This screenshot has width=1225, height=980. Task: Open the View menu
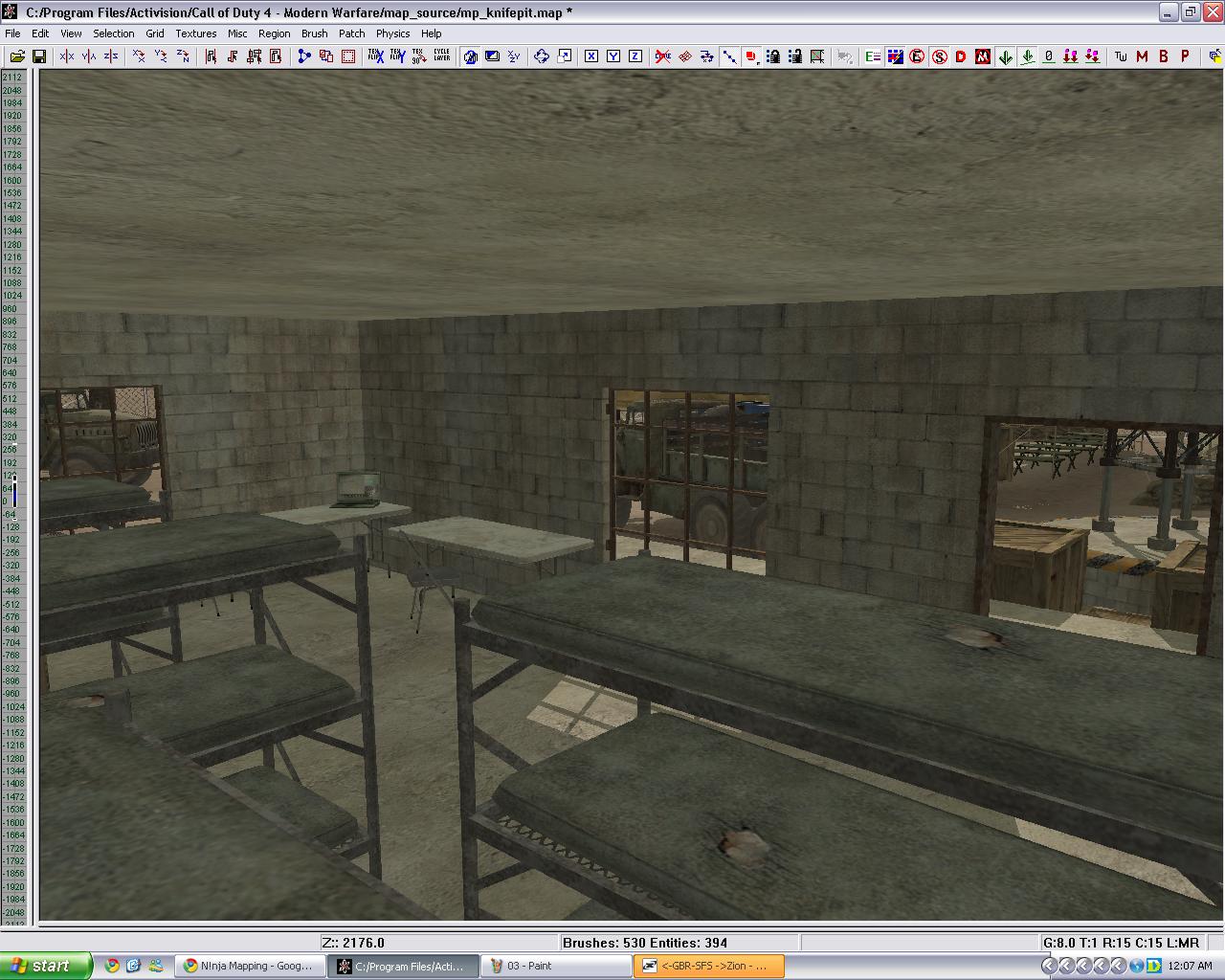(x=72, y=33)
